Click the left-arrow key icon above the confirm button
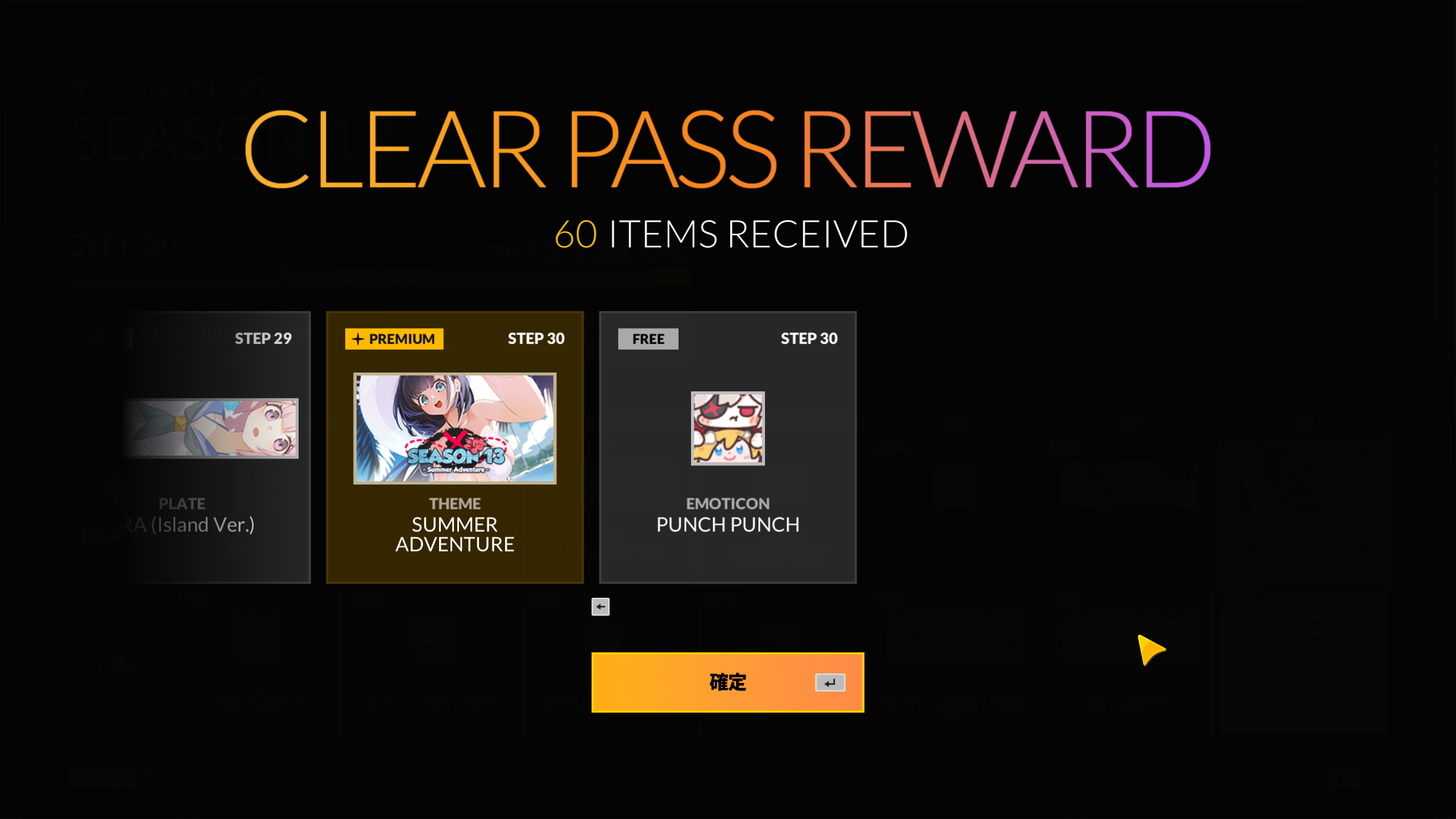 [600, 607]
